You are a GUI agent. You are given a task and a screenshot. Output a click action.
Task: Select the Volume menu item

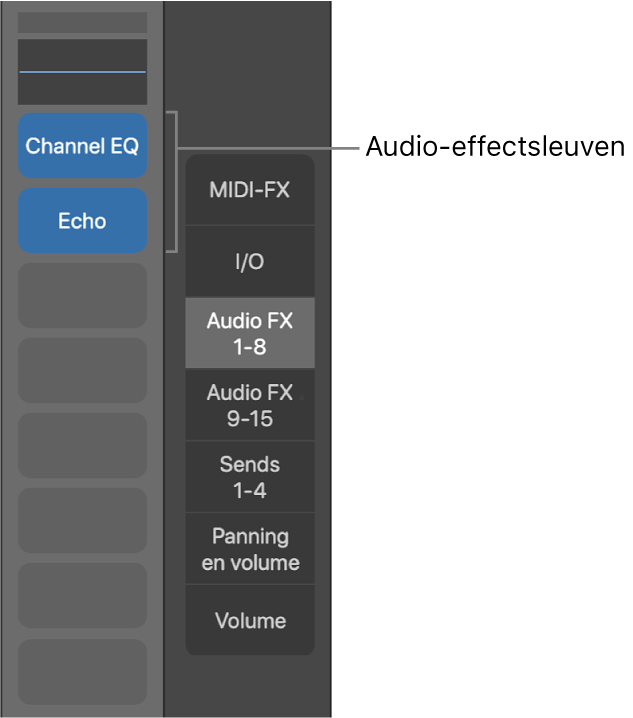[x=250, y=621]
